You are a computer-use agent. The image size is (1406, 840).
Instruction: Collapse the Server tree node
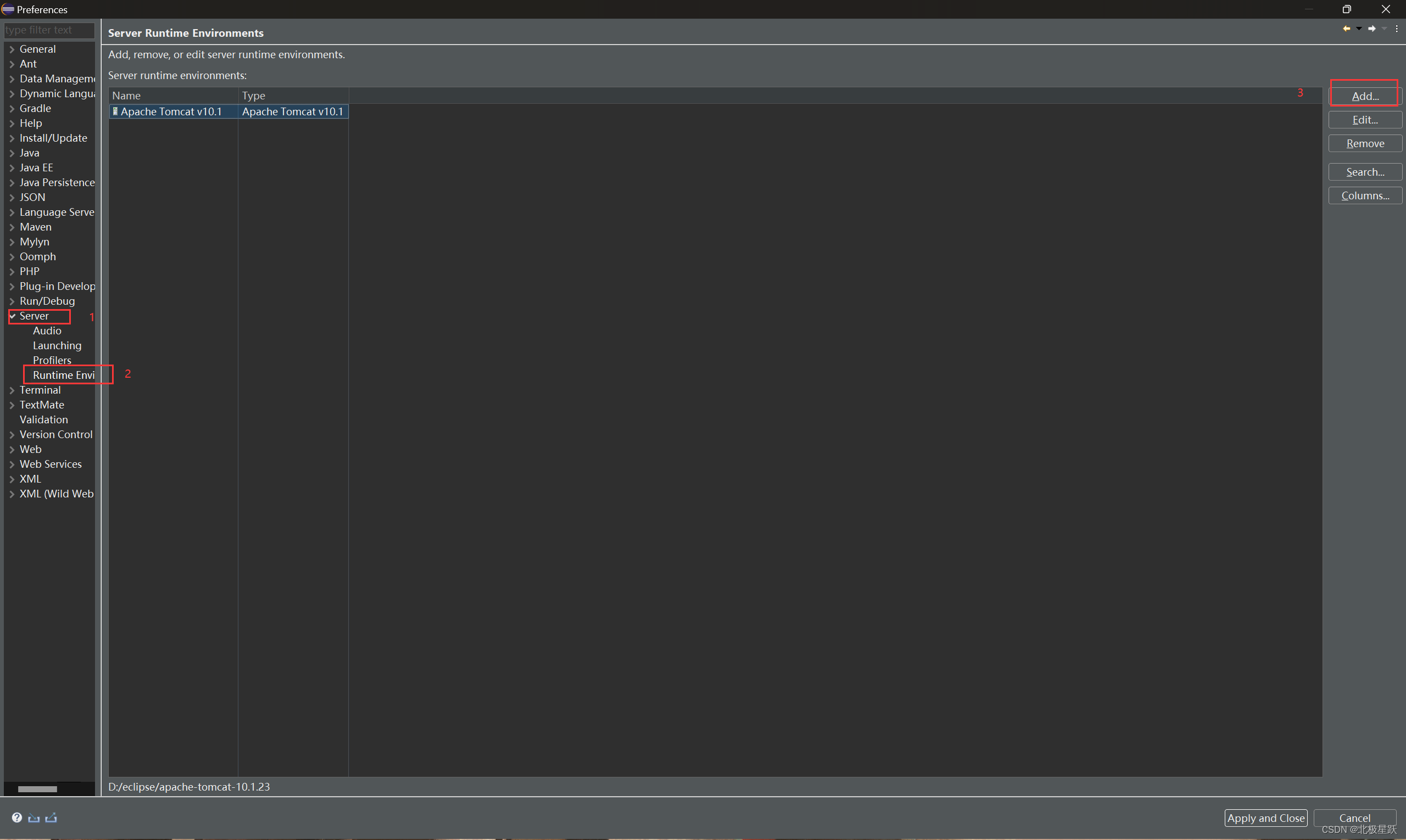[12, 316]
